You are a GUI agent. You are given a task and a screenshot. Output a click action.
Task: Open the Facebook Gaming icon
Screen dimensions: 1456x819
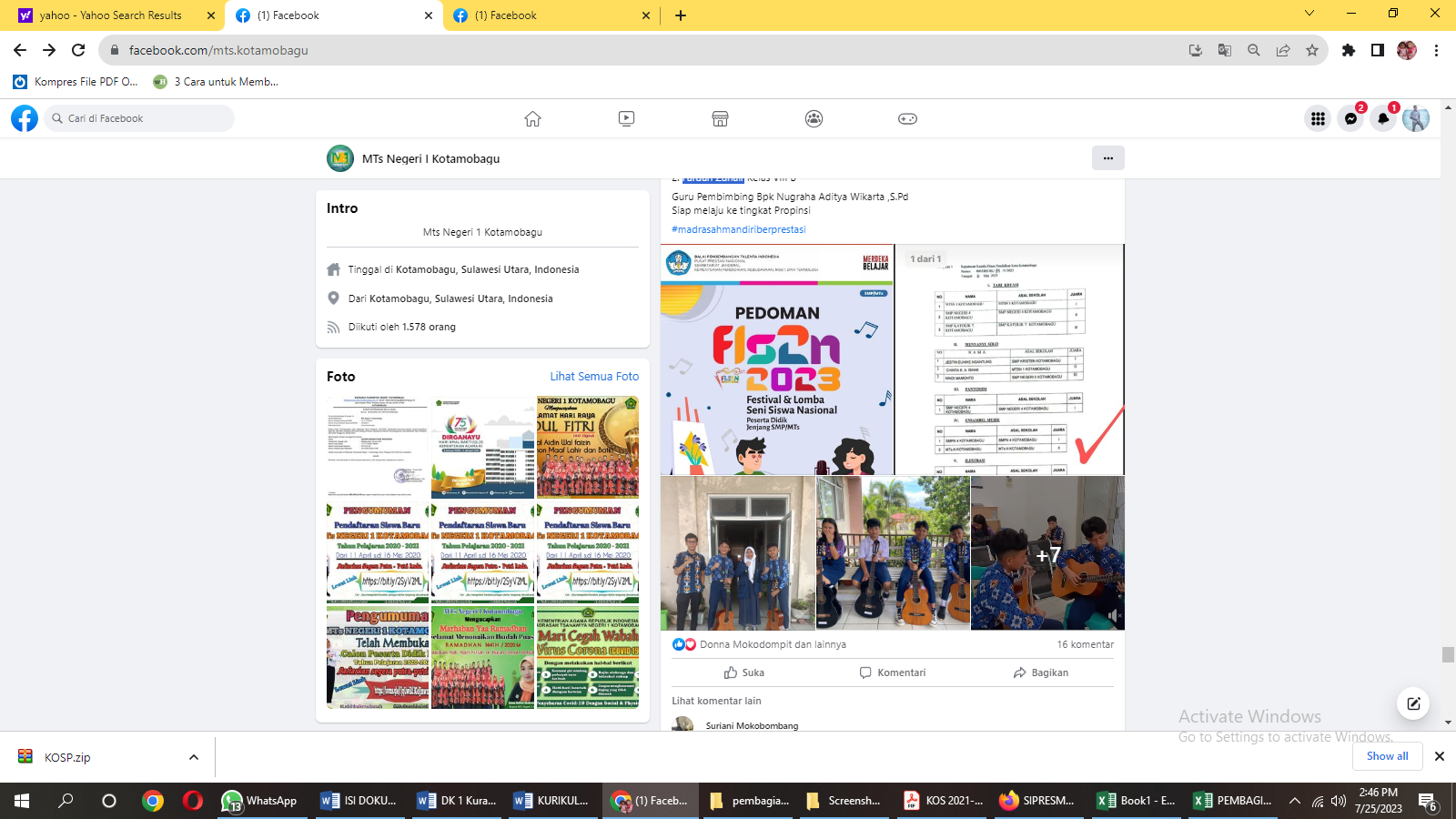pos(907,118)
